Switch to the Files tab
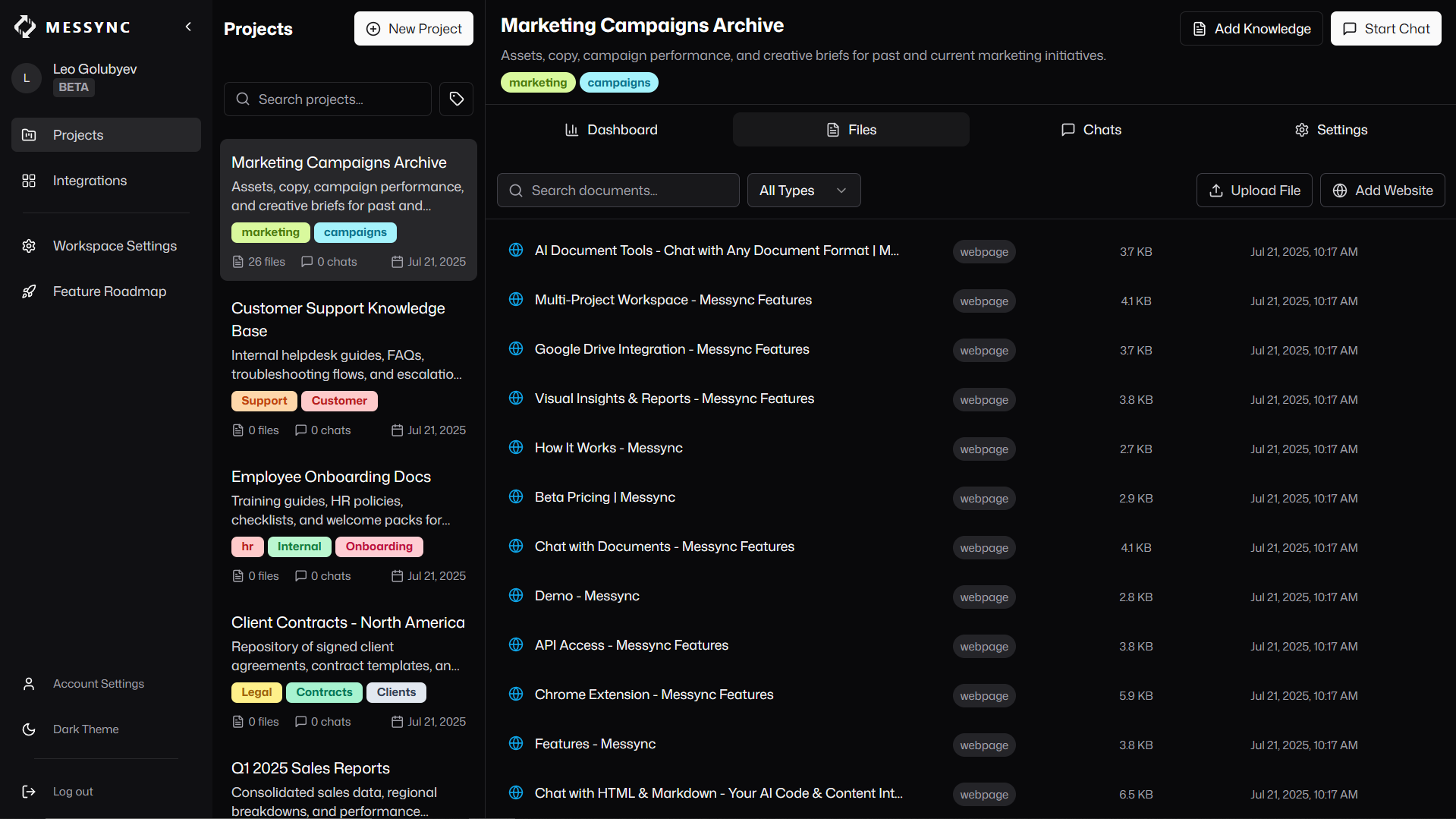Image resolution: width=1456 pixels, height=819 pixels. click(x=851, y=130)
